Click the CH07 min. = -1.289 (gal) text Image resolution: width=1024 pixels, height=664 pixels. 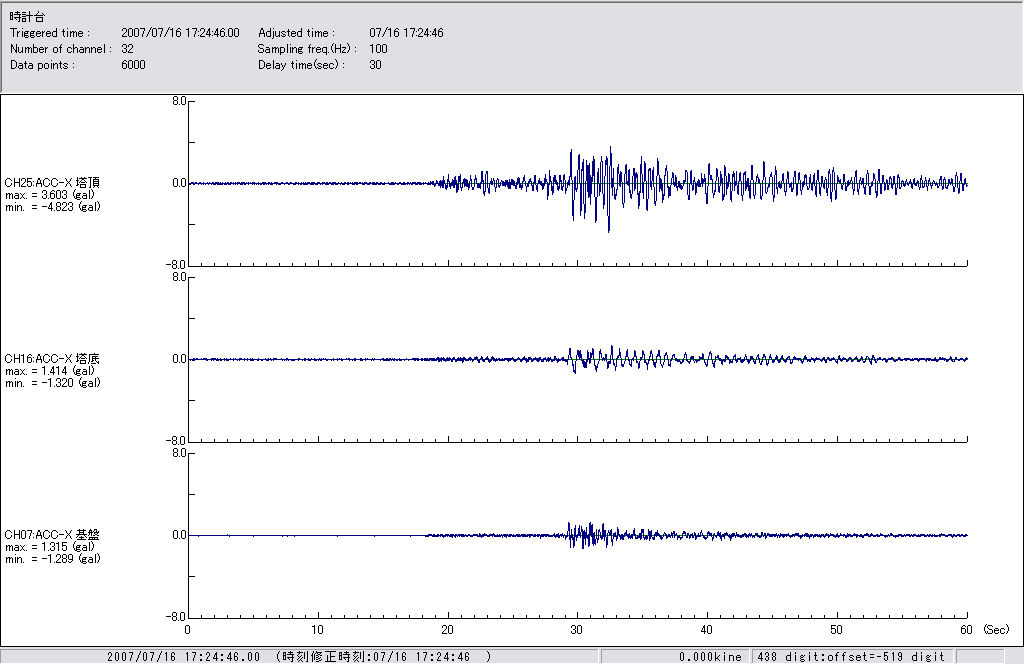(52, 558)
